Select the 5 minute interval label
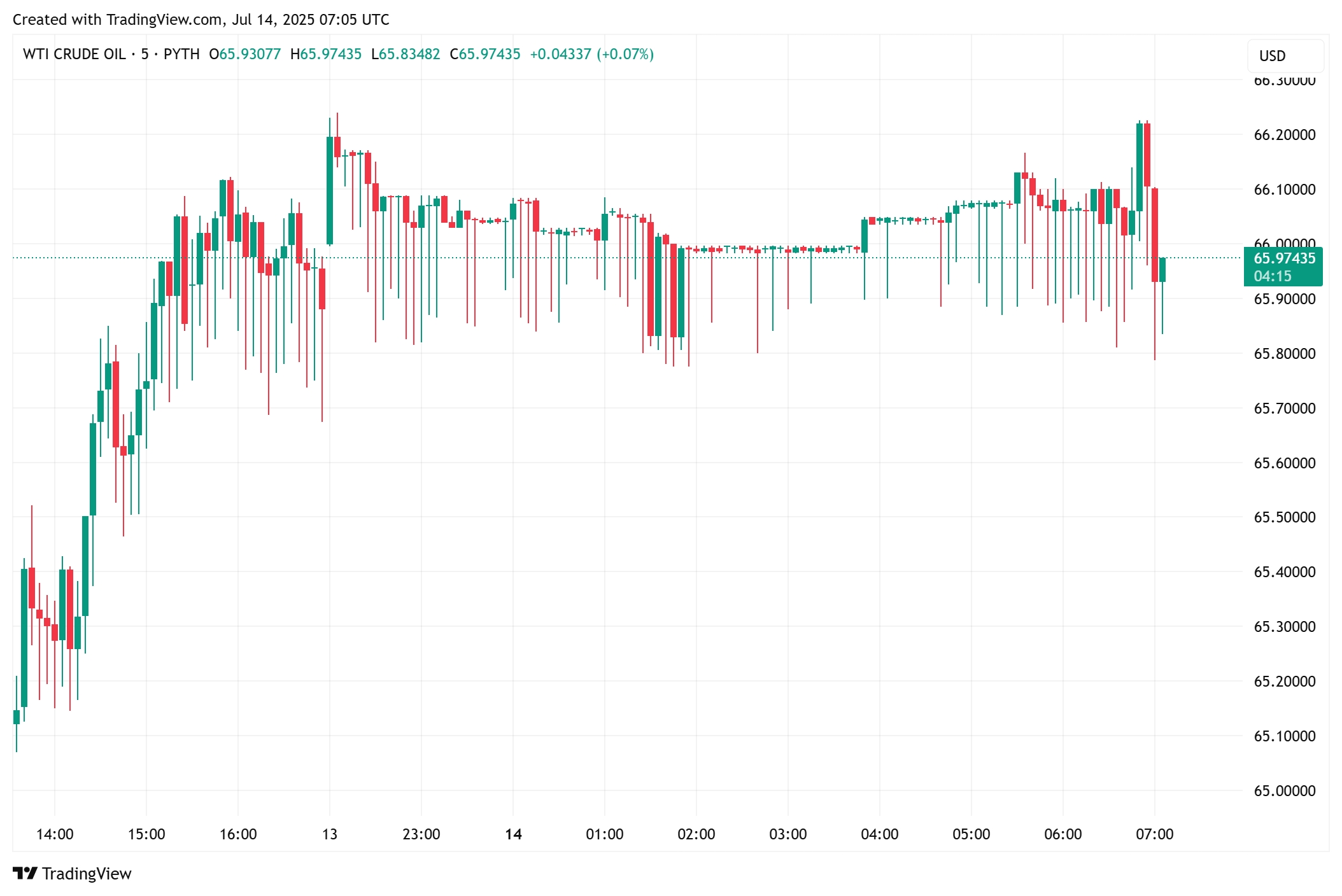 pyautogui.click(x=145, y=54)
